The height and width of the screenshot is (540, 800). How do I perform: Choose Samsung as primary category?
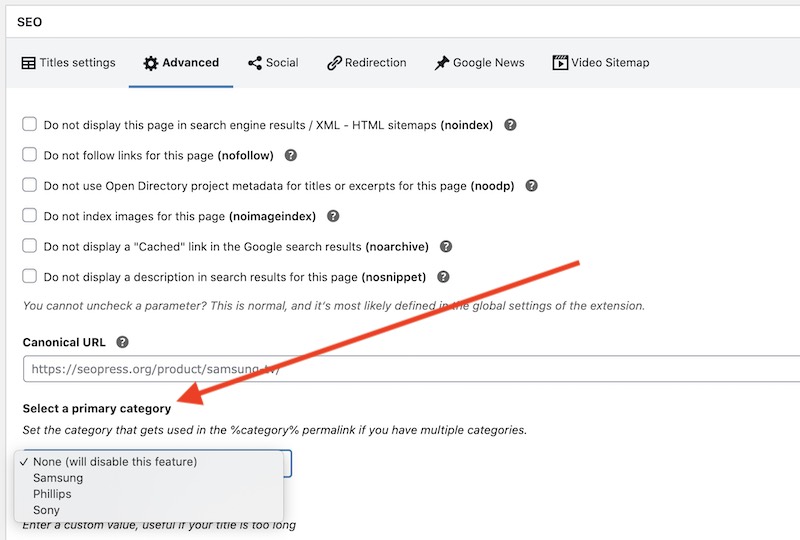click(148, 478)
